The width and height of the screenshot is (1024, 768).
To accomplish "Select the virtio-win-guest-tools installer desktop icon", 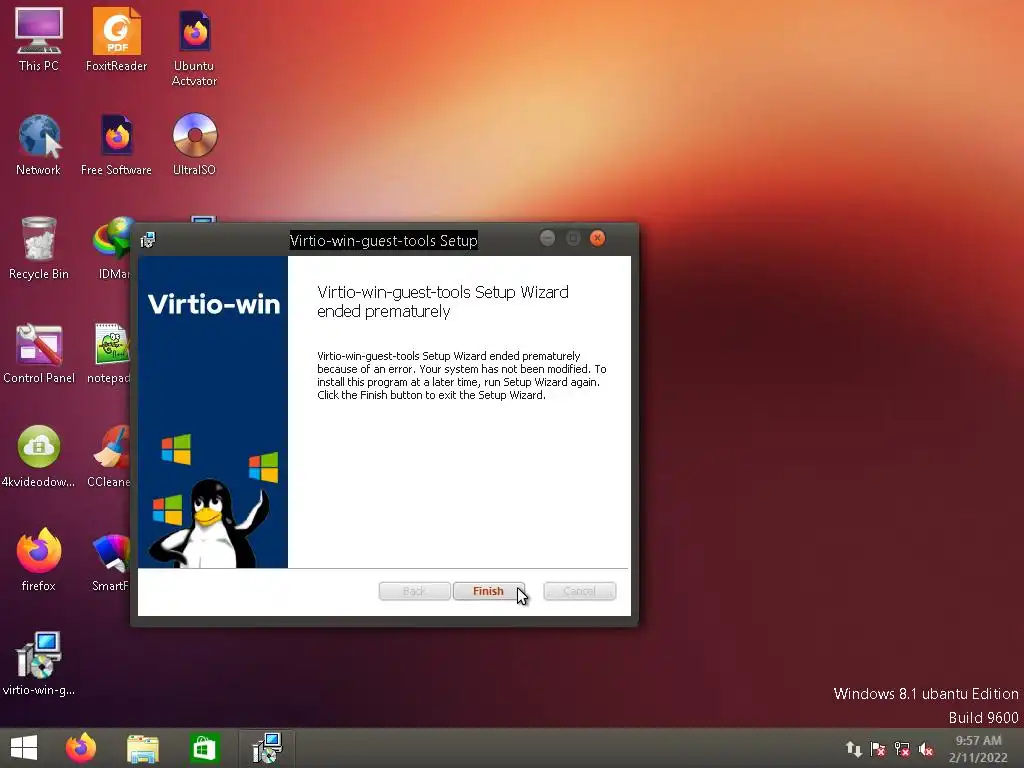I will (x=39, y=664).
